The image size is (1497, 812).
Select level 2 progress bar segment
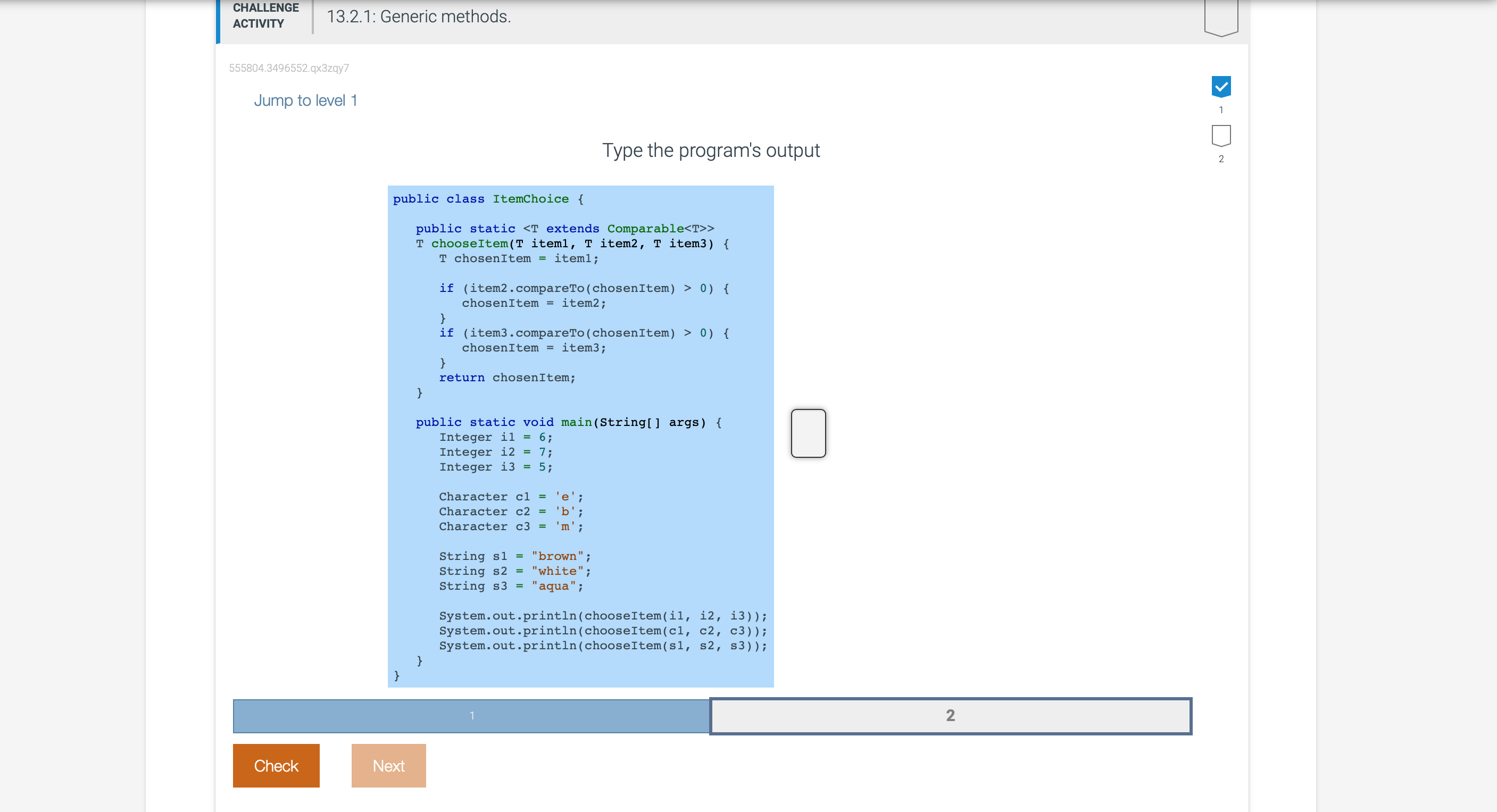950,716
